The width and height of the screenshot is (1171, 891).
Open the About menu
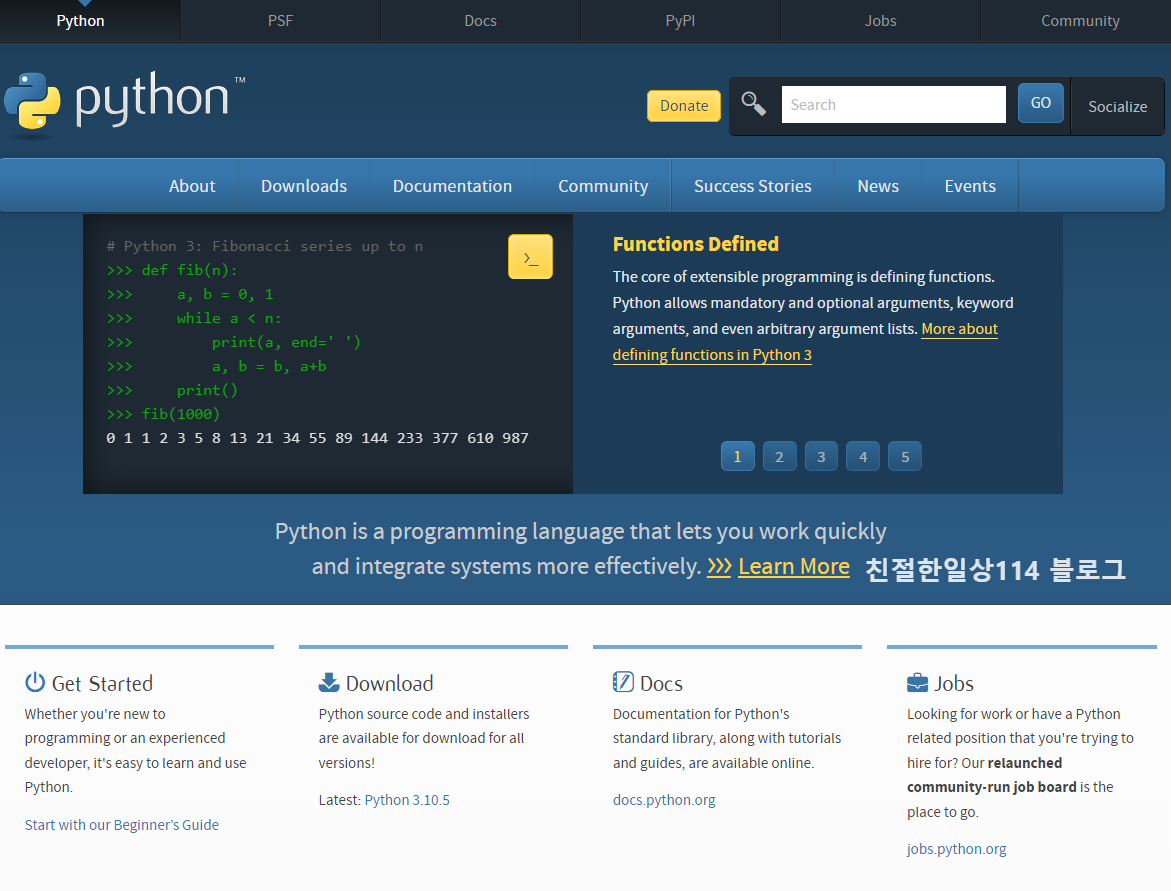click(x=192, y=186)
